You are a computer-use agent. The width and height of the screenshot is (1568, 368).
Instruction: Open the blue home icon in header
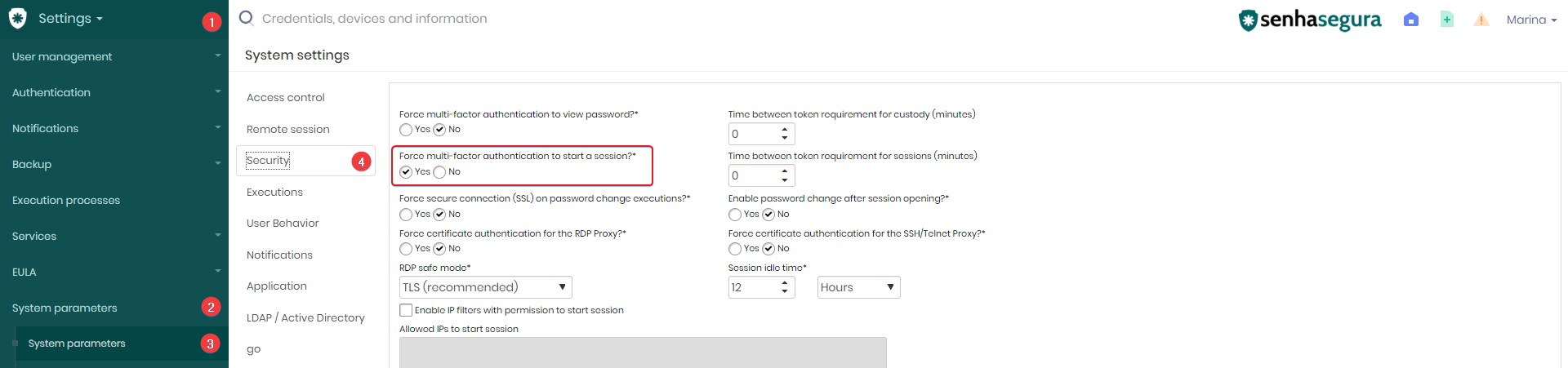(1411, 20)
